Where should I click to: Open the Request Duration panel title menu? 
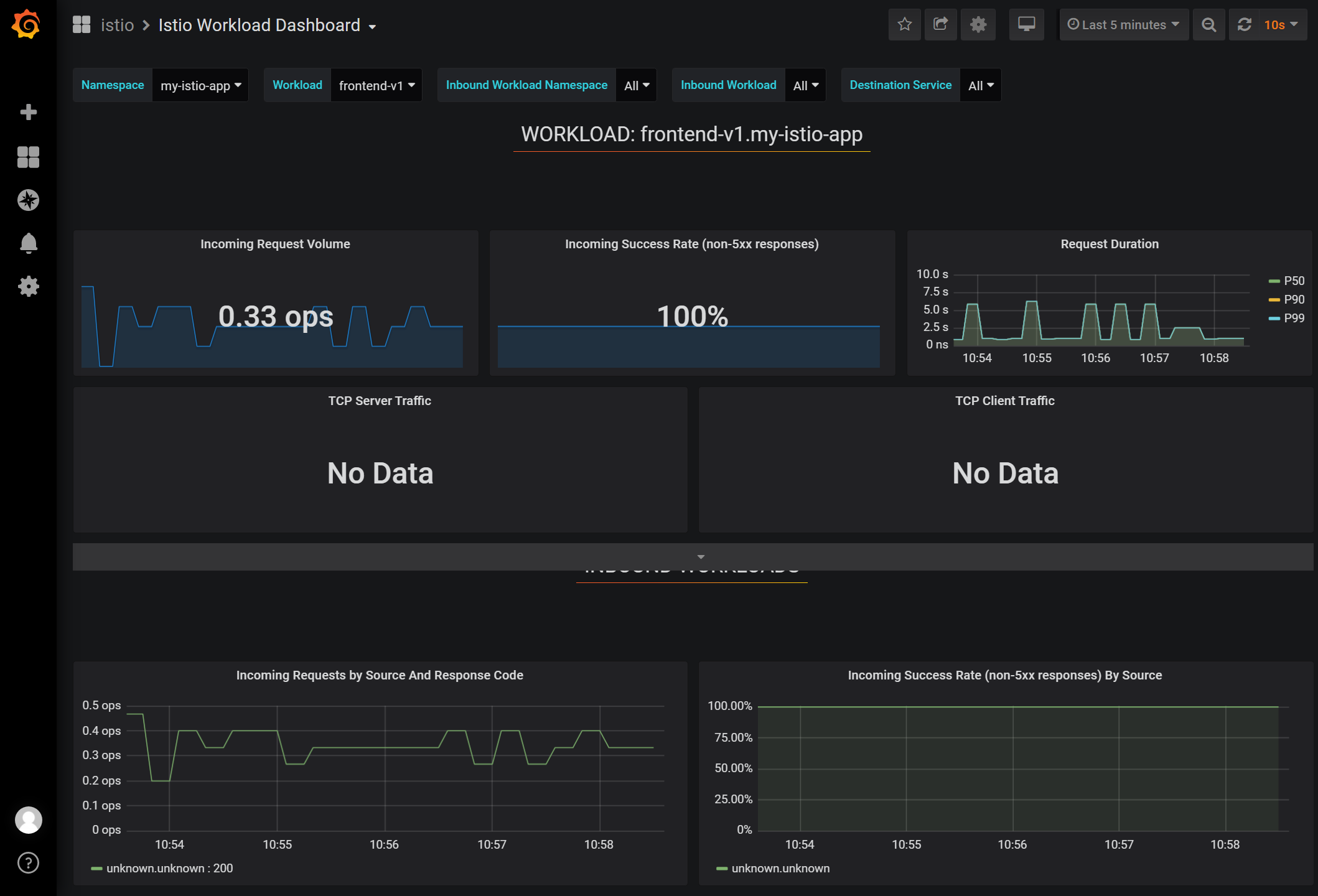coord(1110,244)
